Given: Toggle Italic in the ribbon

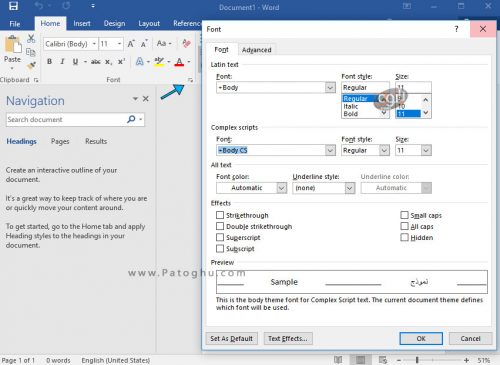Looking at the screenshot, I should click(x=62, y=62).
